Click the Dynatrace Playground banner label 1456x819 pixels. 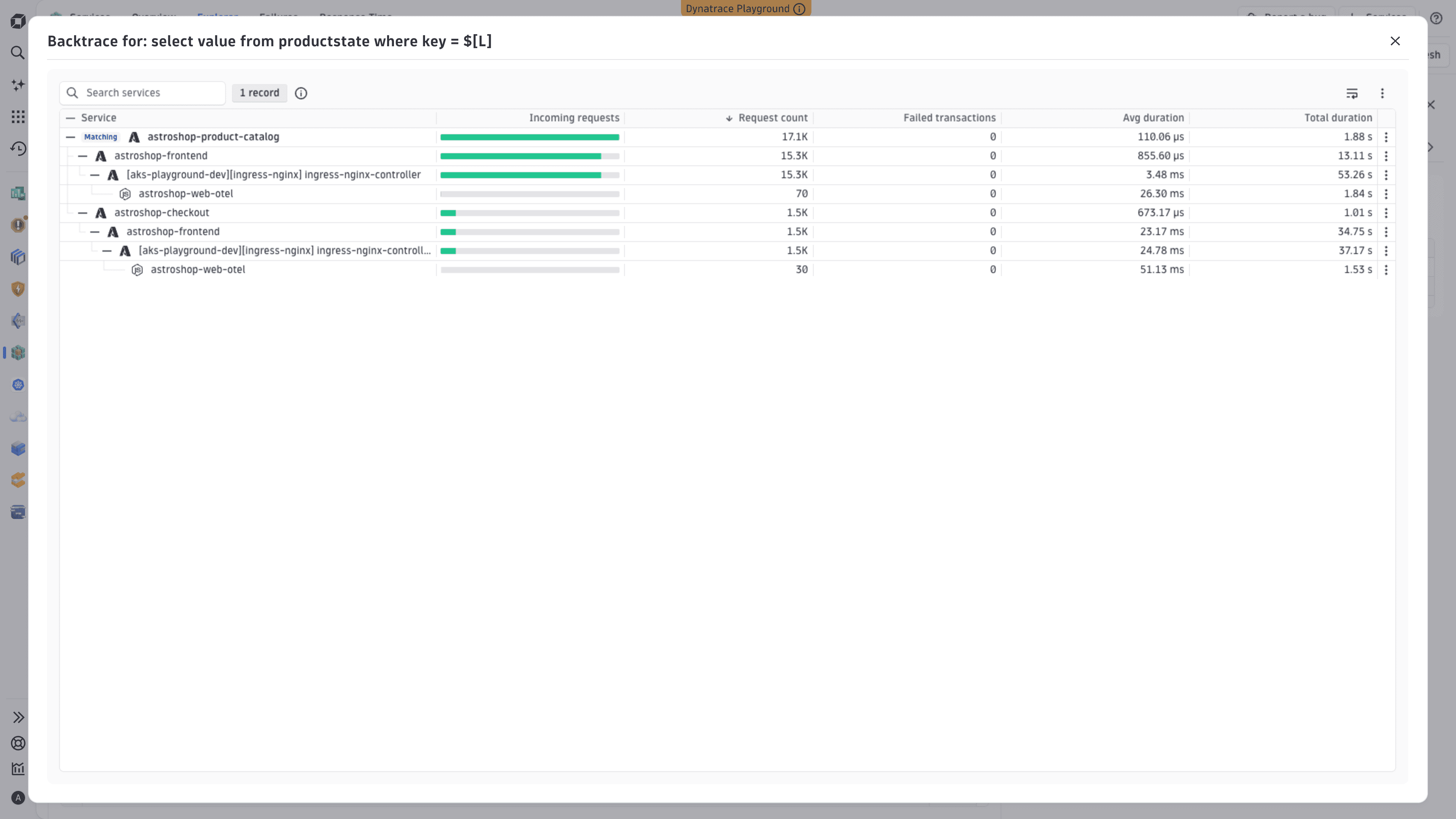point(737,8)
